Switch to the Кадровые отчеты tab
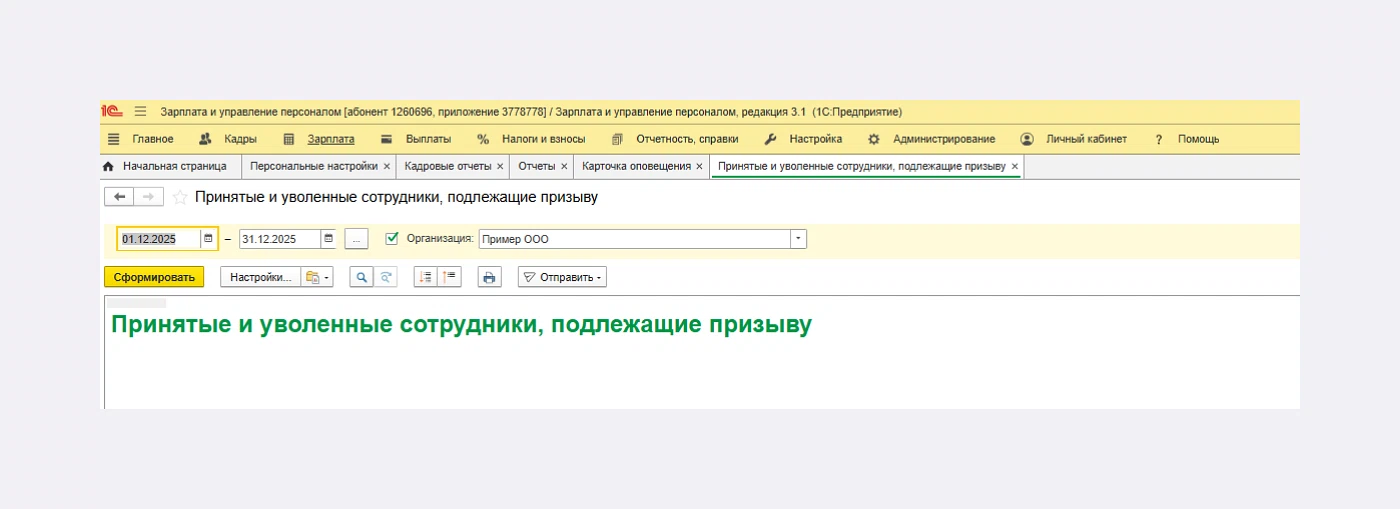 coord(447,166)
